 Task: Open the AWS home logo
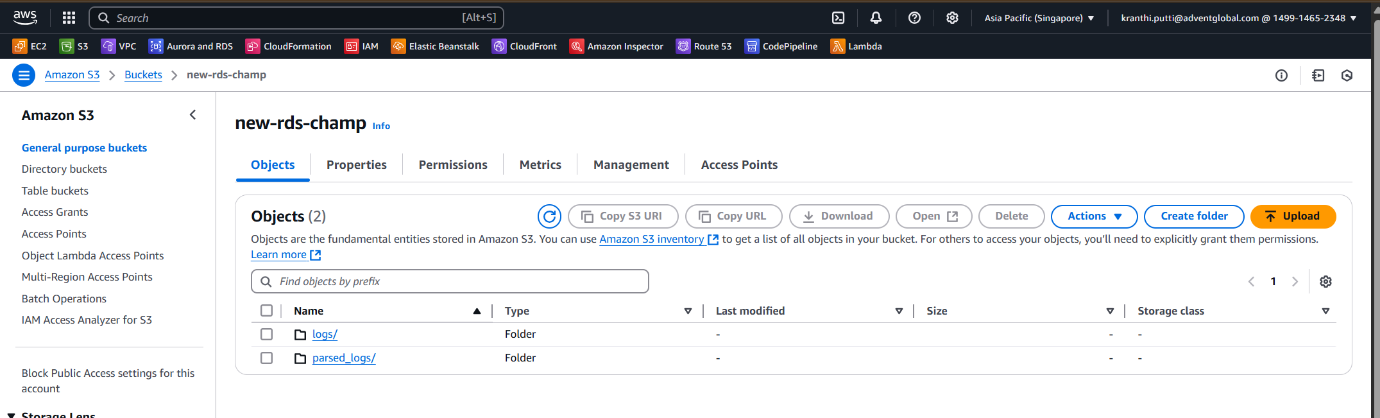pos(25,17)
